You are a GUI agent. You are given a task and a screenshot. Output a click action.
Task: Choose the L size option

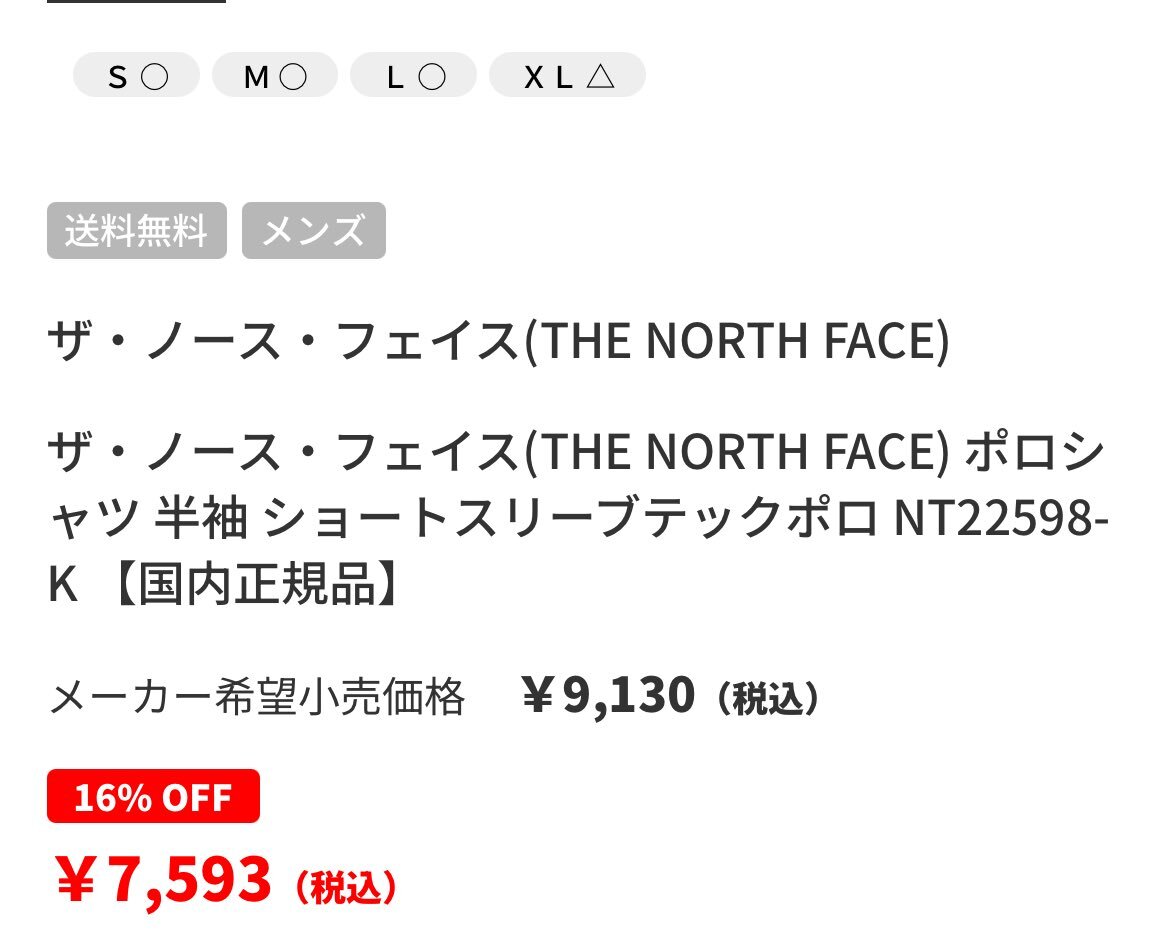pos(413,76)
